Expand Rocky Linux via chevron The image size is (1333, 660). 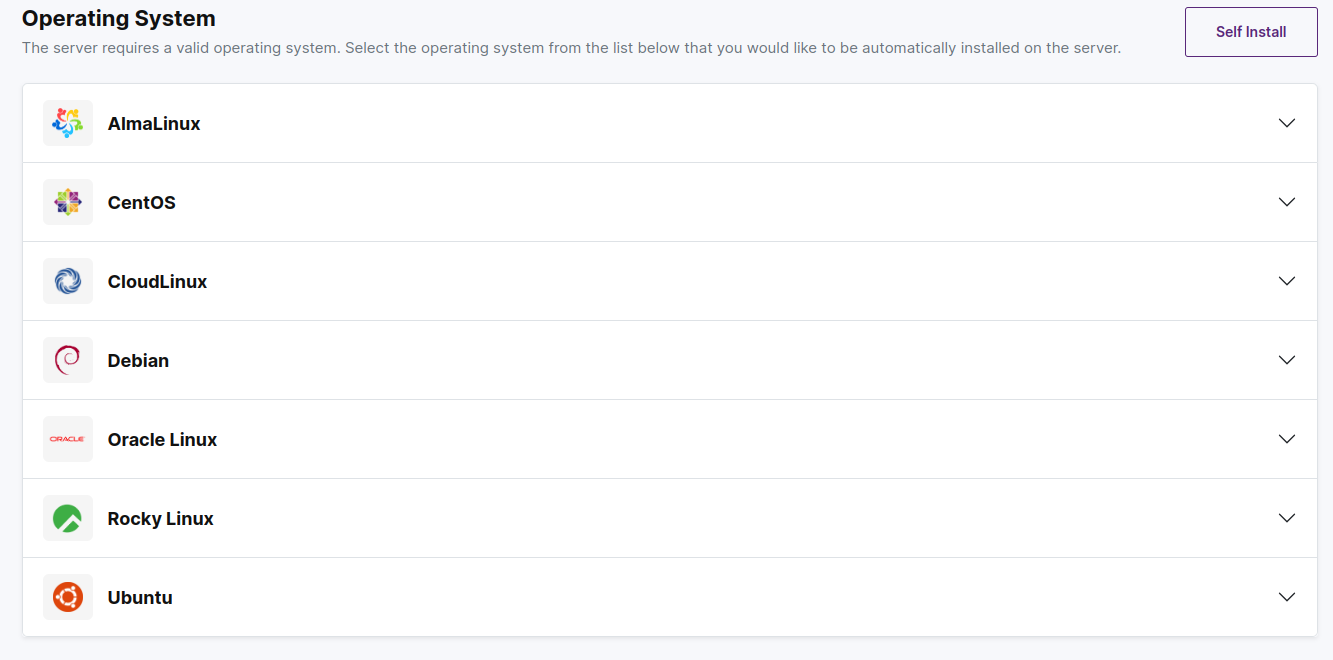pos(1287,518)
